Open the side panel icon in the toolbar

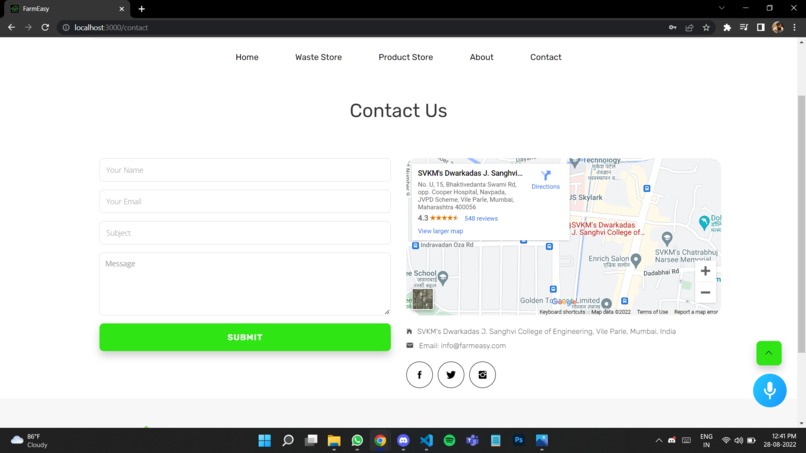[760, 27]
